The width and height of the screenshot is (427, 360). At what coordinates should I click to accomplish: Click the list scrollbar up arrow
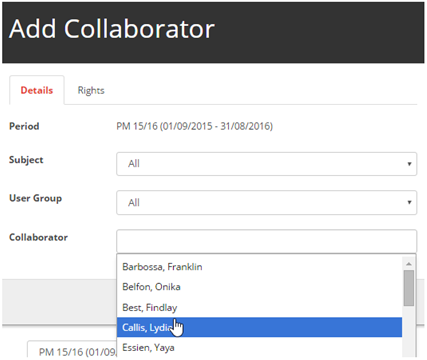point(409,264)
